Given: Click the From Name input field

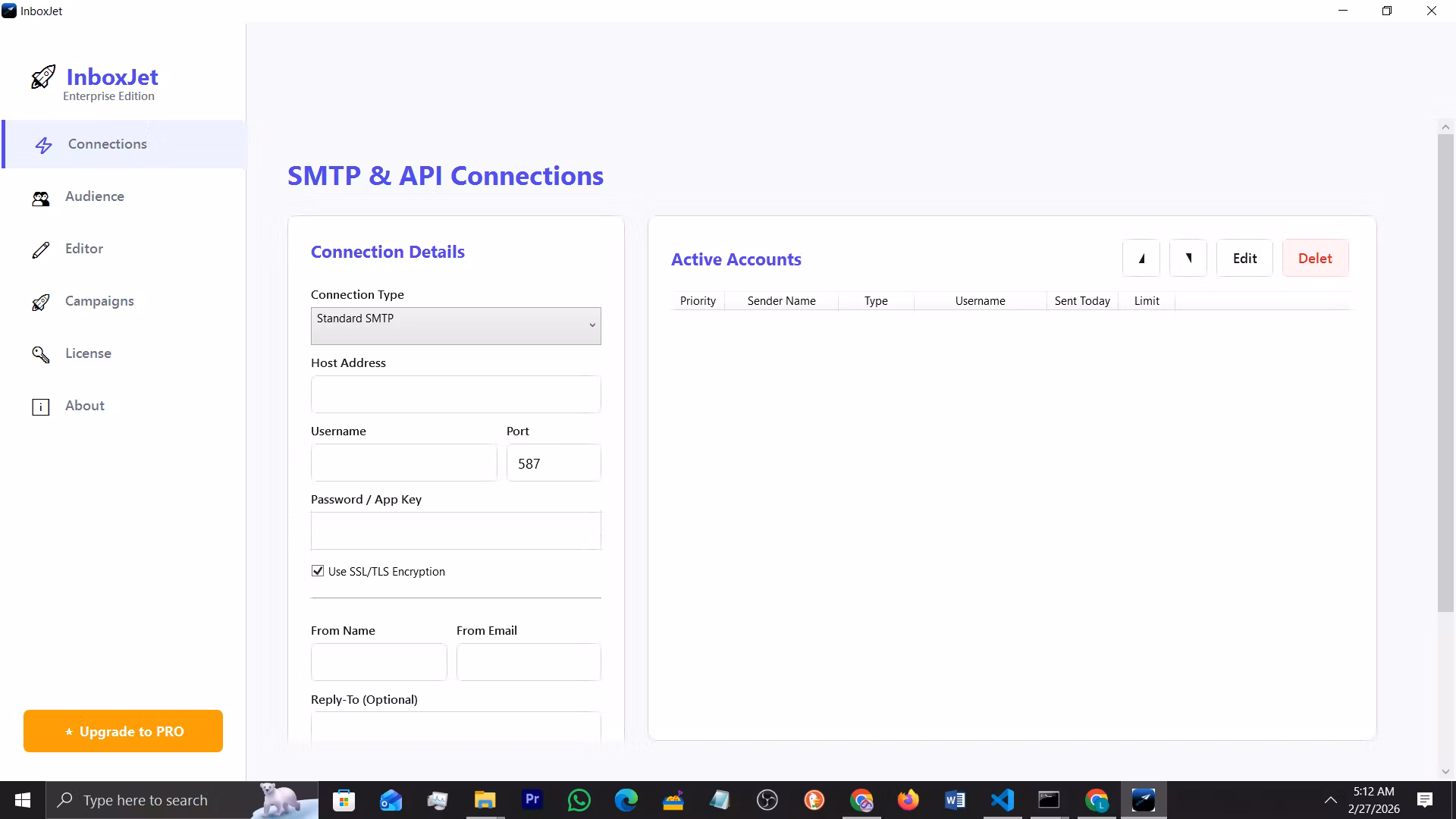Looking at the screenshot, I should point(379,662).
